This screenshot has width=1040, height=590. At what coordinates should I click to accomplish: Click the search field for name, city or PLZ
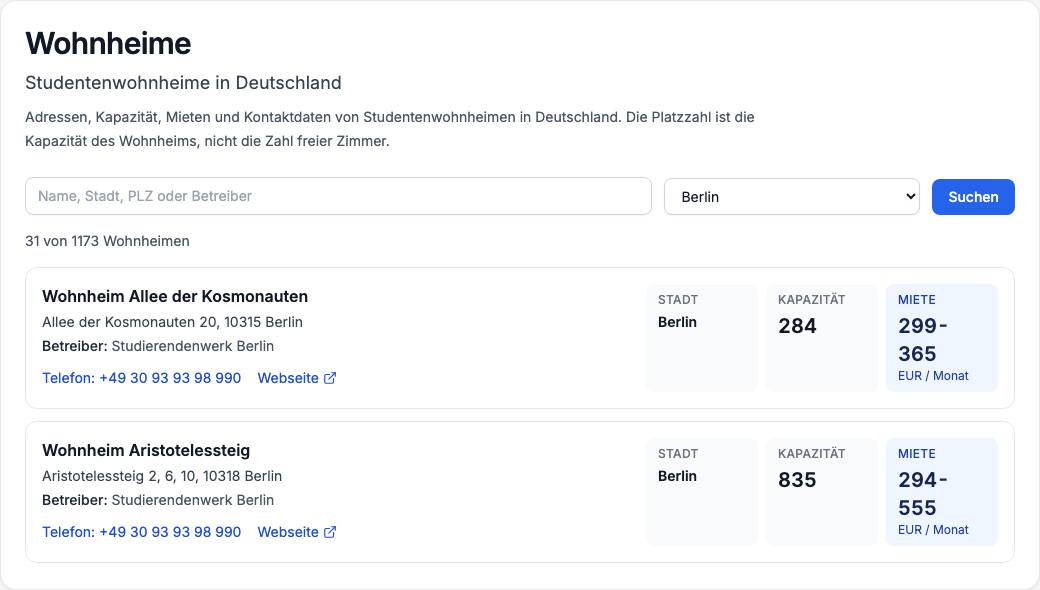click(x=338, y=196)
